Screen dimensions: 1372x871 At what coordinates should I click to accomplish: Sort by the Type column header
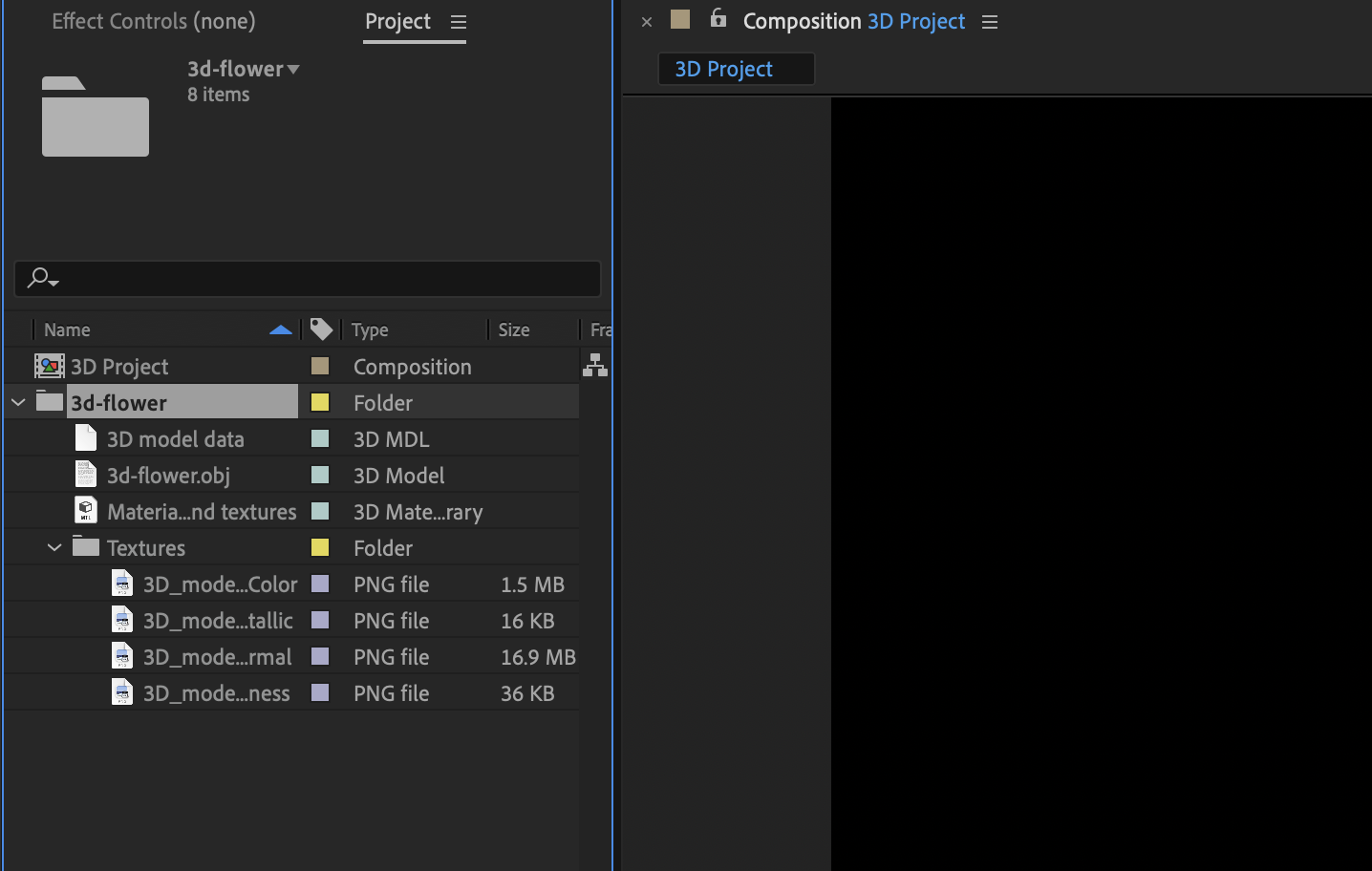[370, 329]
